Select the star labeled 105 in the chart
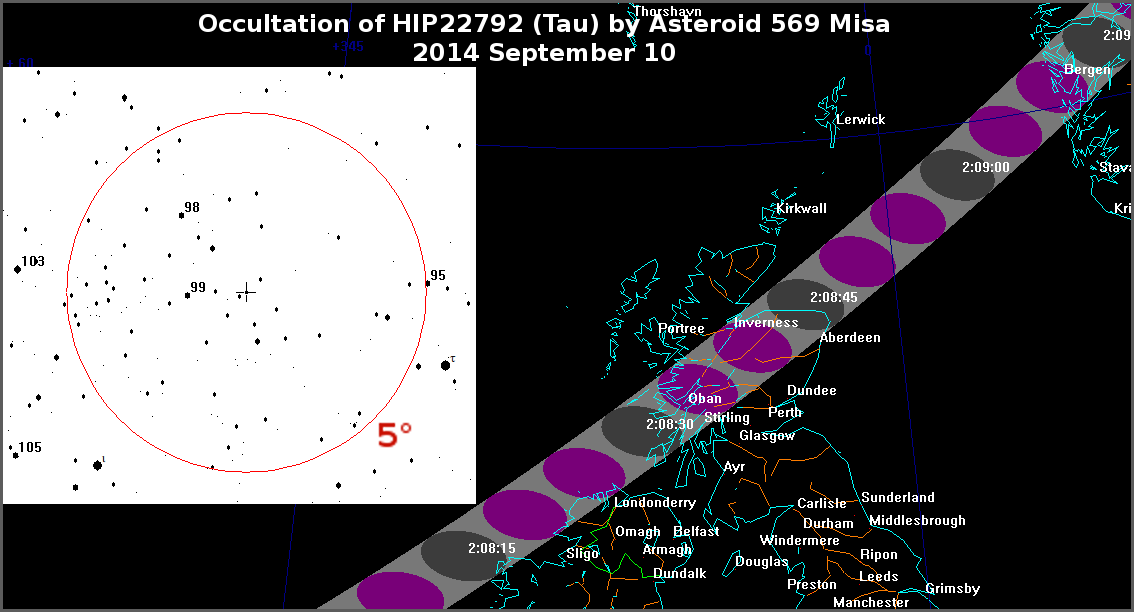1134x612 pixels. pyautogui.click(x=15, y=455)
